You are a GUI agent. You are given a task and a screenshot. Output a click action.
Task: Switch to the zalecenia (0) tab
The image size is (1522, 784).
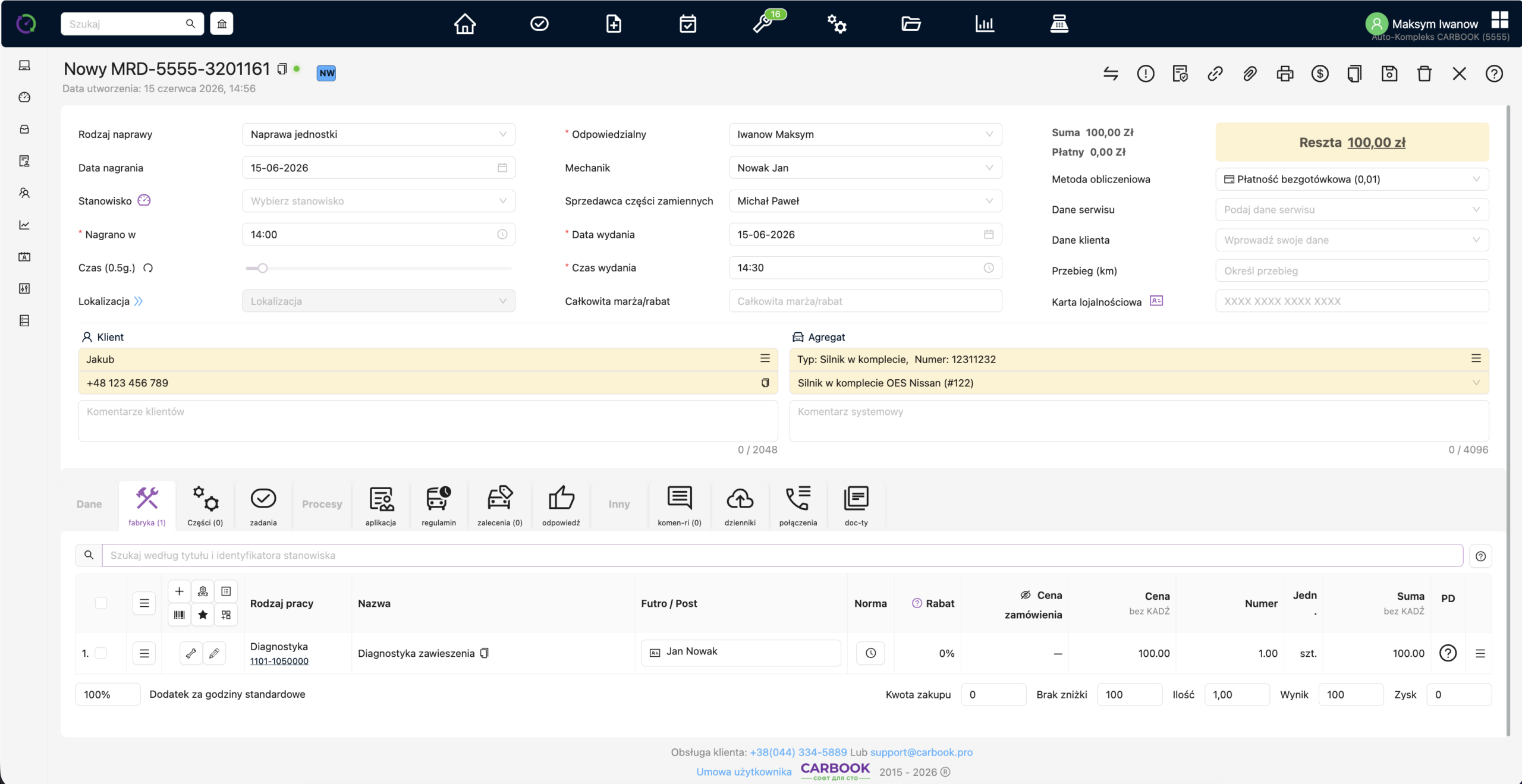point(500,506)
